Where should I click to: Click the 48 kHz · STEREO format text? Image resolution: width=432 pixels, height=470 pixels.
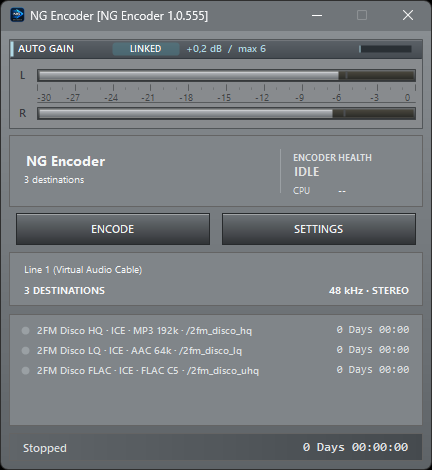pos(369,291)
